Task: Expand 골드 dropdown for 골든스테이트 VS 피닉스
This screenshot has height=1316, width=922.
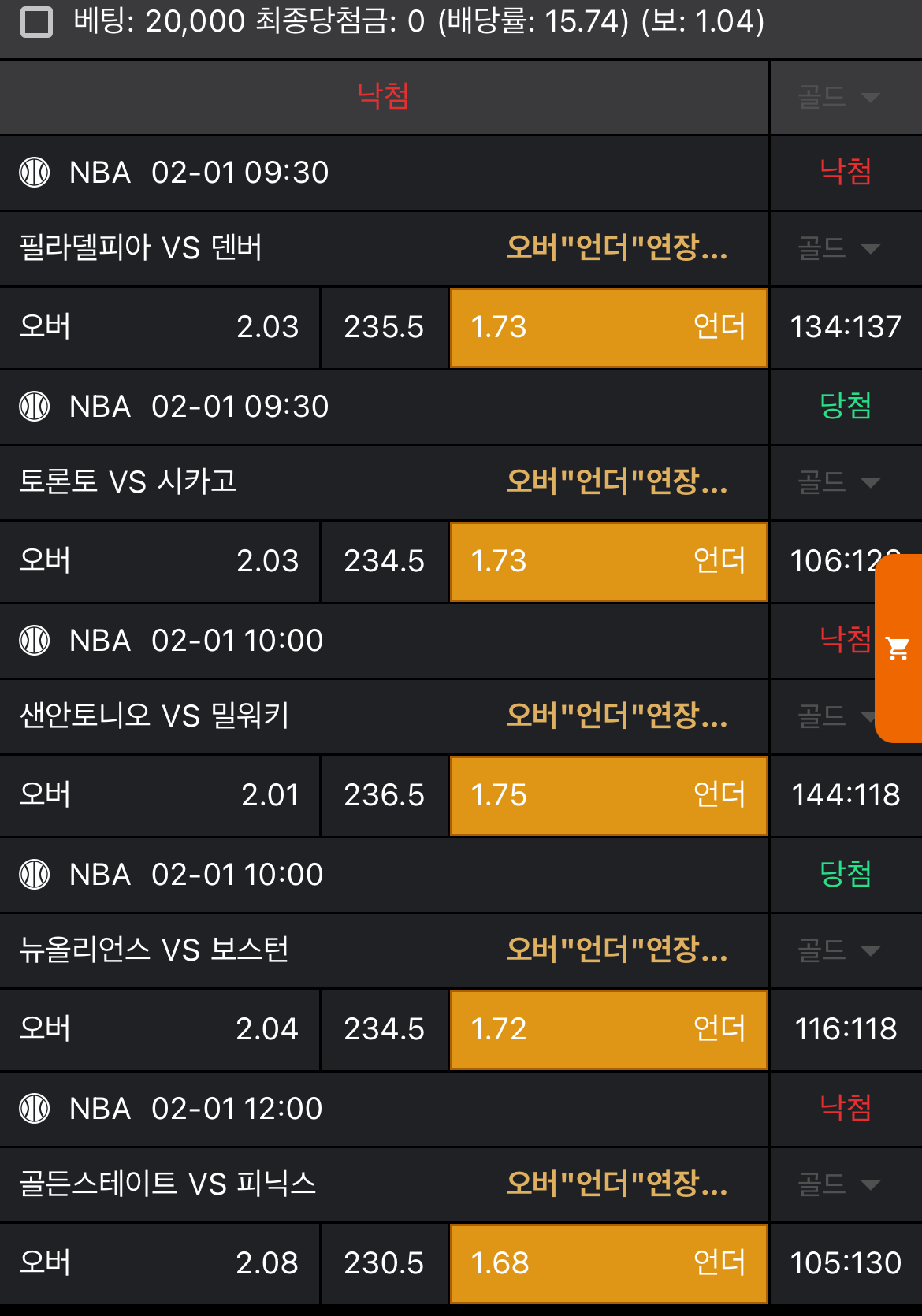Action: [x=838, y=1184]
